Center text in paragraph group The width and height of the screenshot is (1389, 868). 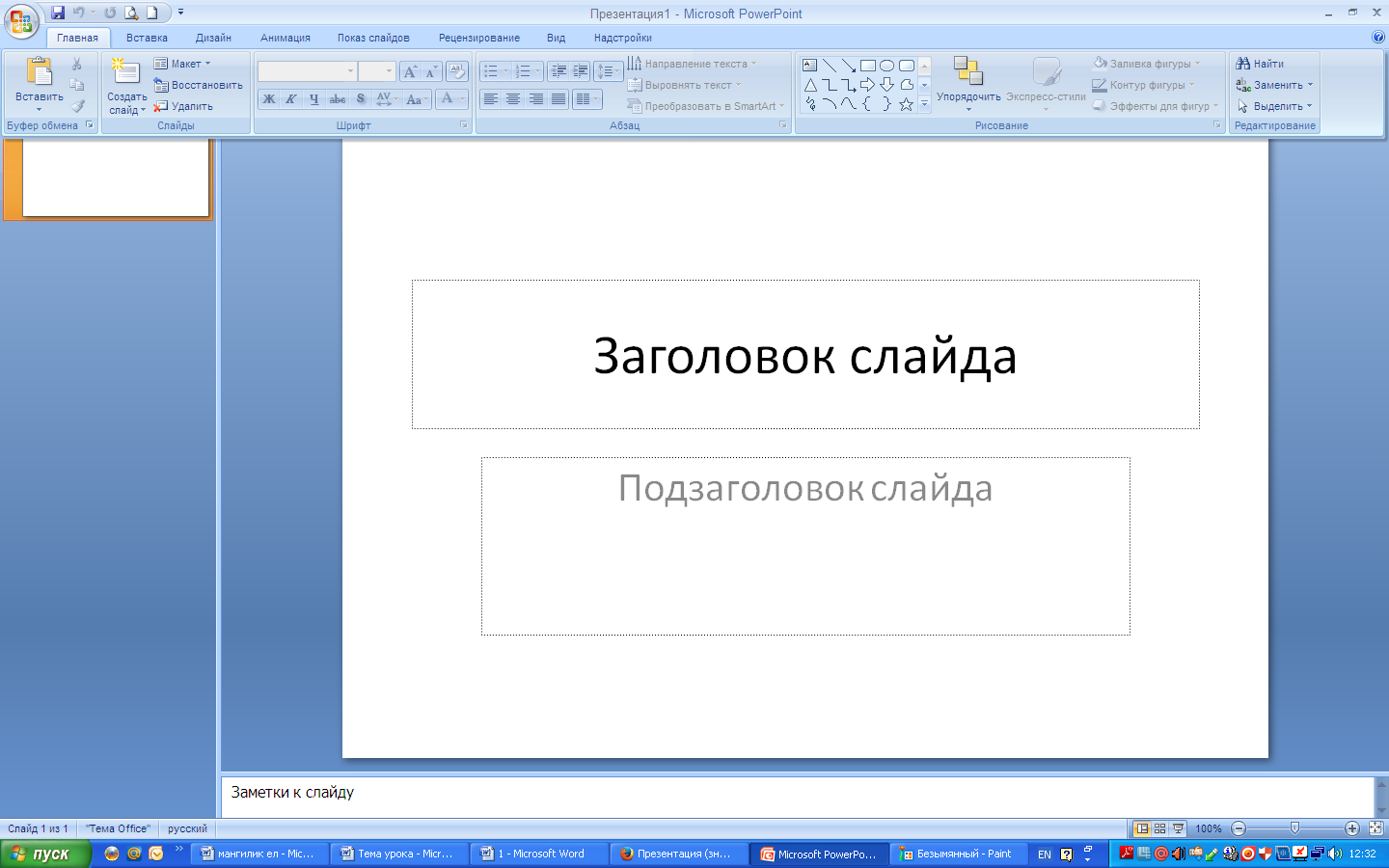[x=513, y=99]
